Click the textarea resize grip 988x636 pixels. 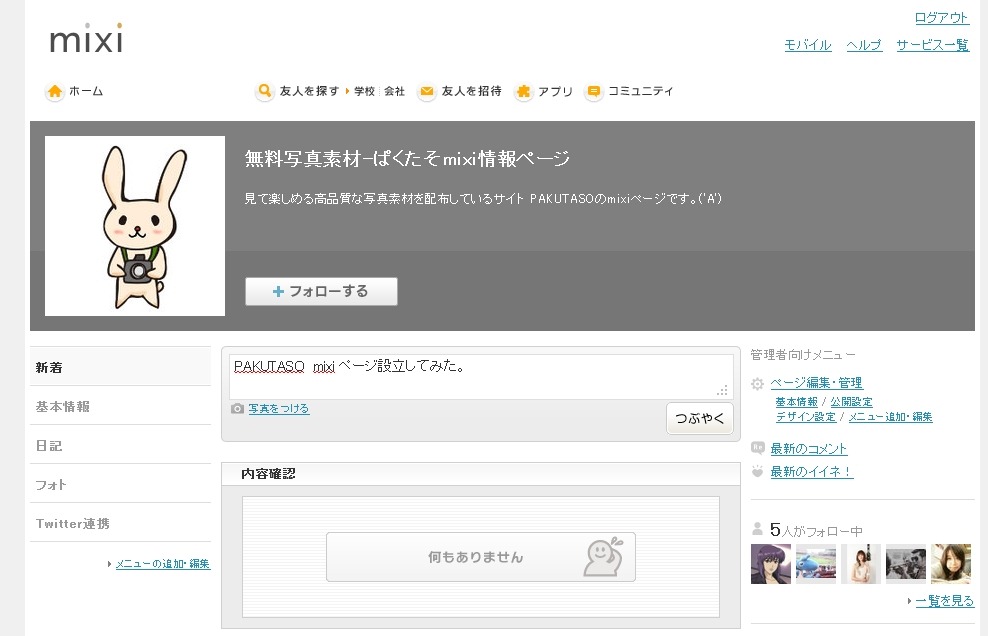point(722,390)
